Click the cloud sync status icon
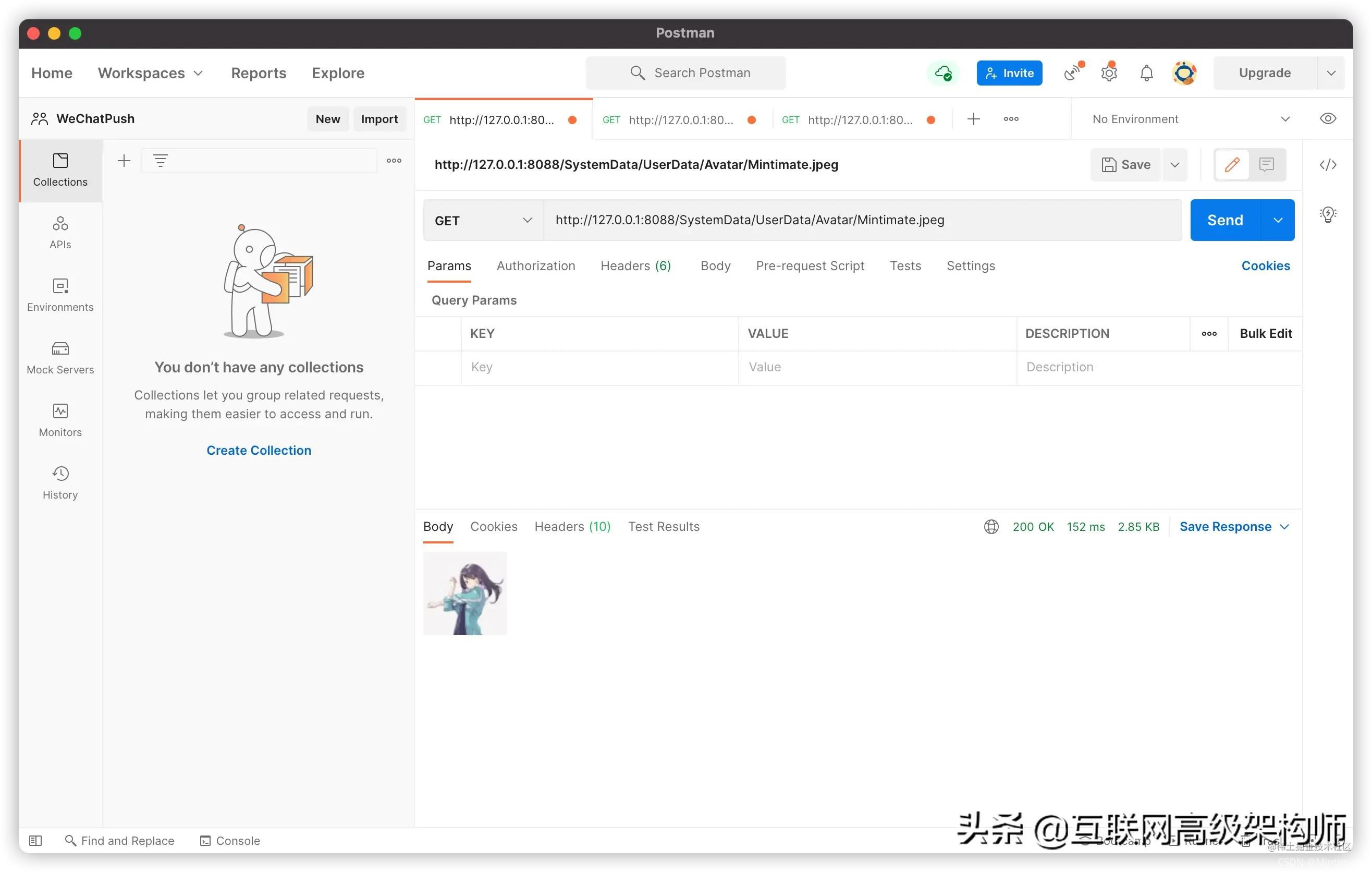The width and height of the screenshot is (1372, 872). (x=944, y=73)
